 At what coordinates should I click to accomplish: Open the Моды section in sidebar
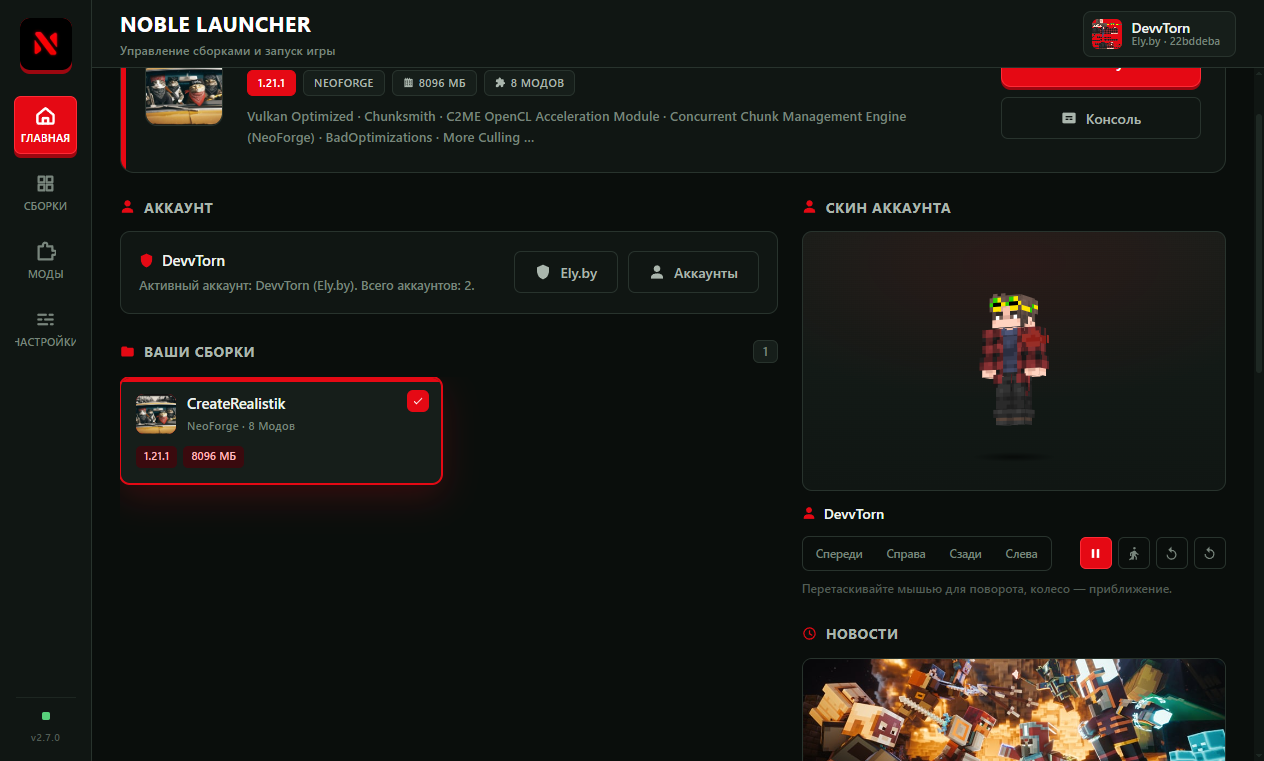[45, 261]
